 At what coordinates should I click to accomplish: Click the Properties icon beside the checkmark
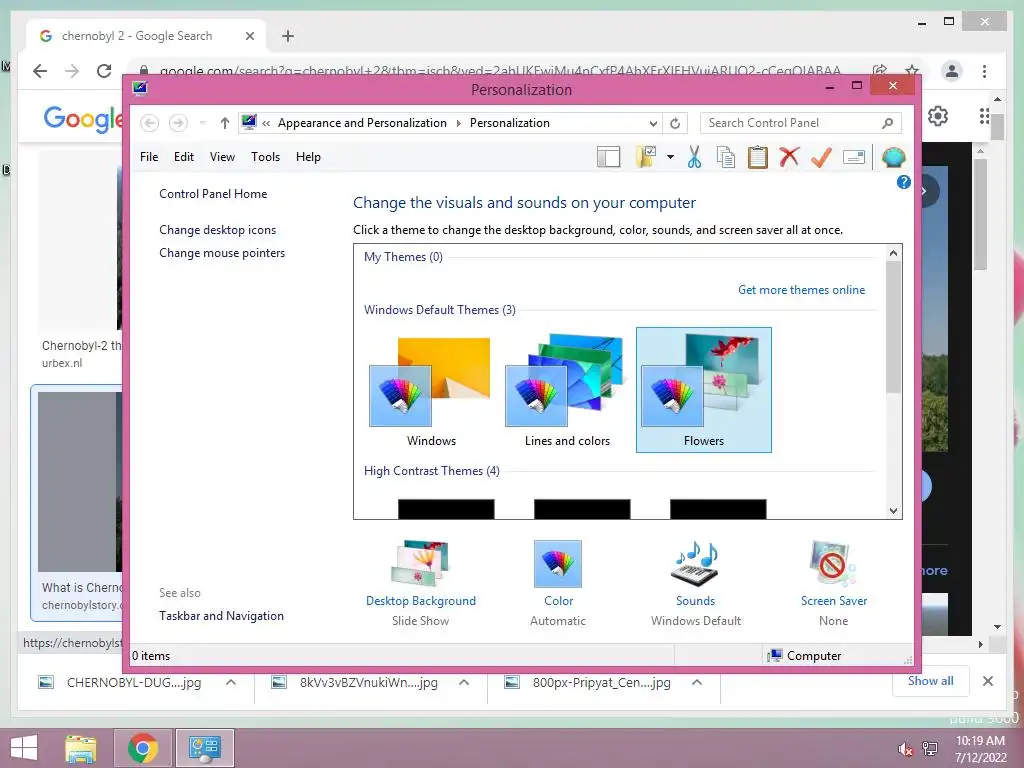click(854, 157)
